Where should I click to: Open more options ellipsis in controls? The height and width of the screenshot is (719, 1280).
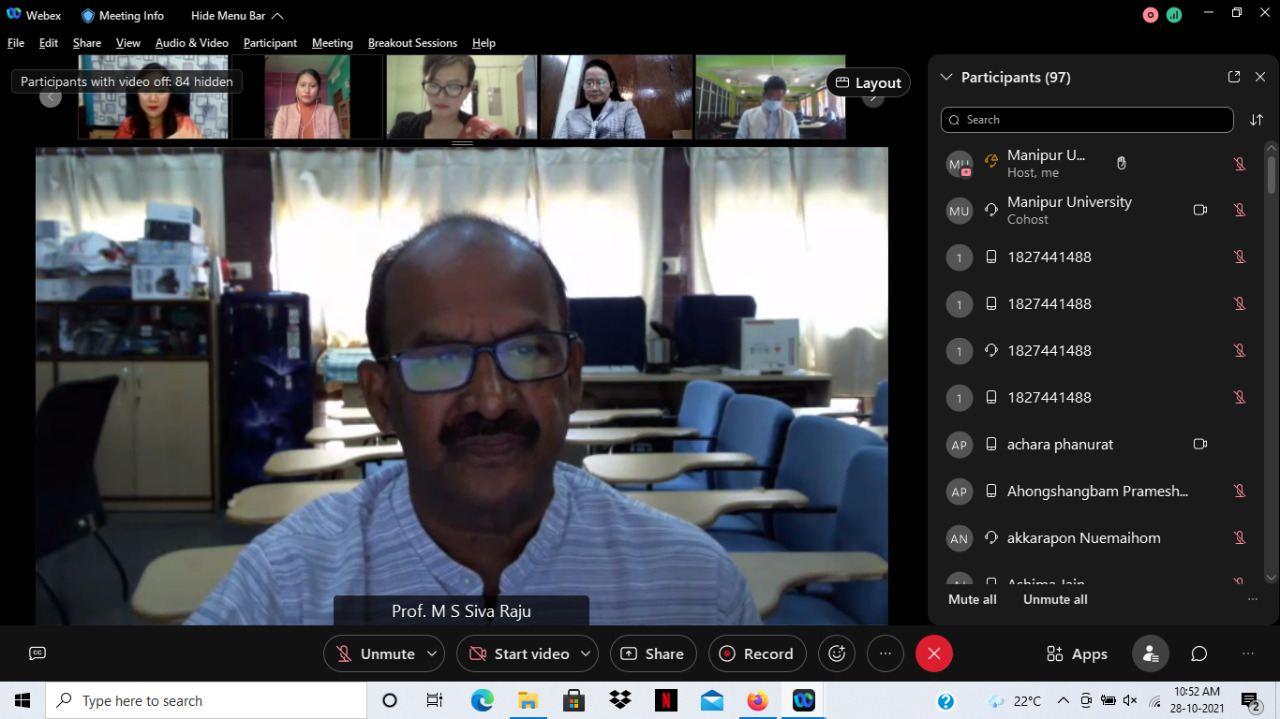[885, 654]
